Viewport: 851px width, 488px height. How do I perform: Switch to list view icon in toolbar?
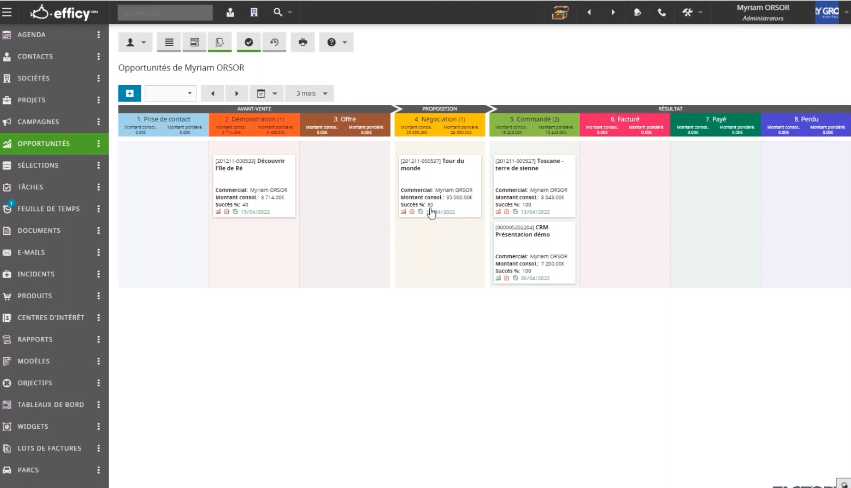[170, 42]
